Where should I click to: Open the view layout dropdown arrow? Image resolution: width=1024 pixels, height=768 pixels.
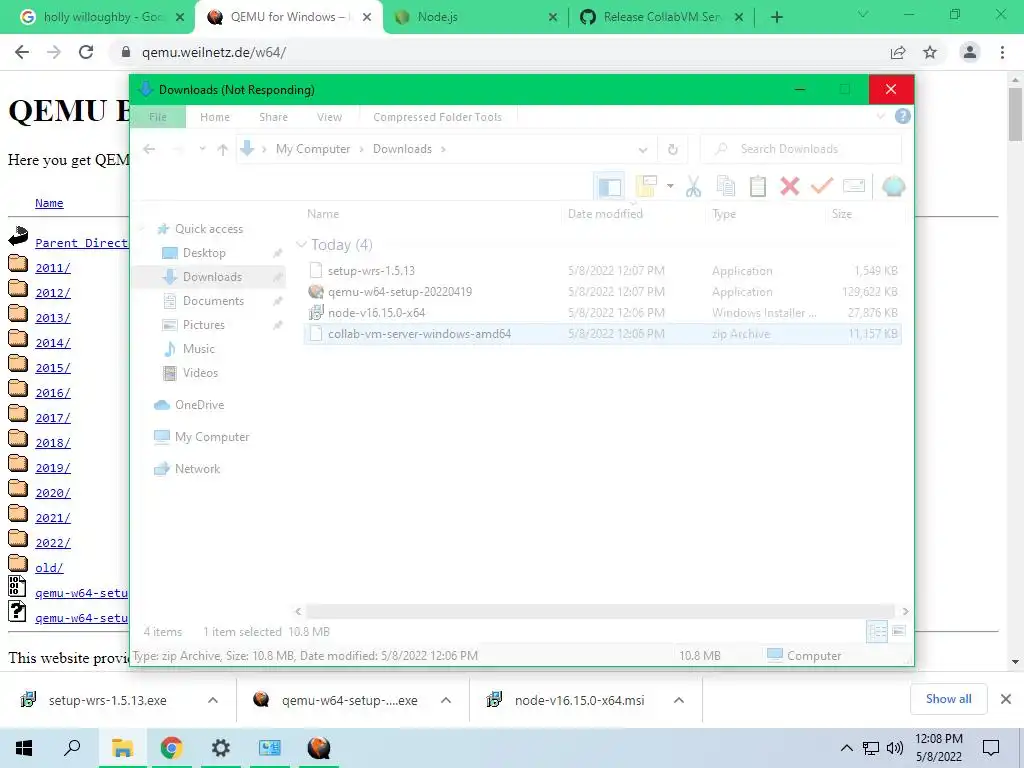coord(670,187)
